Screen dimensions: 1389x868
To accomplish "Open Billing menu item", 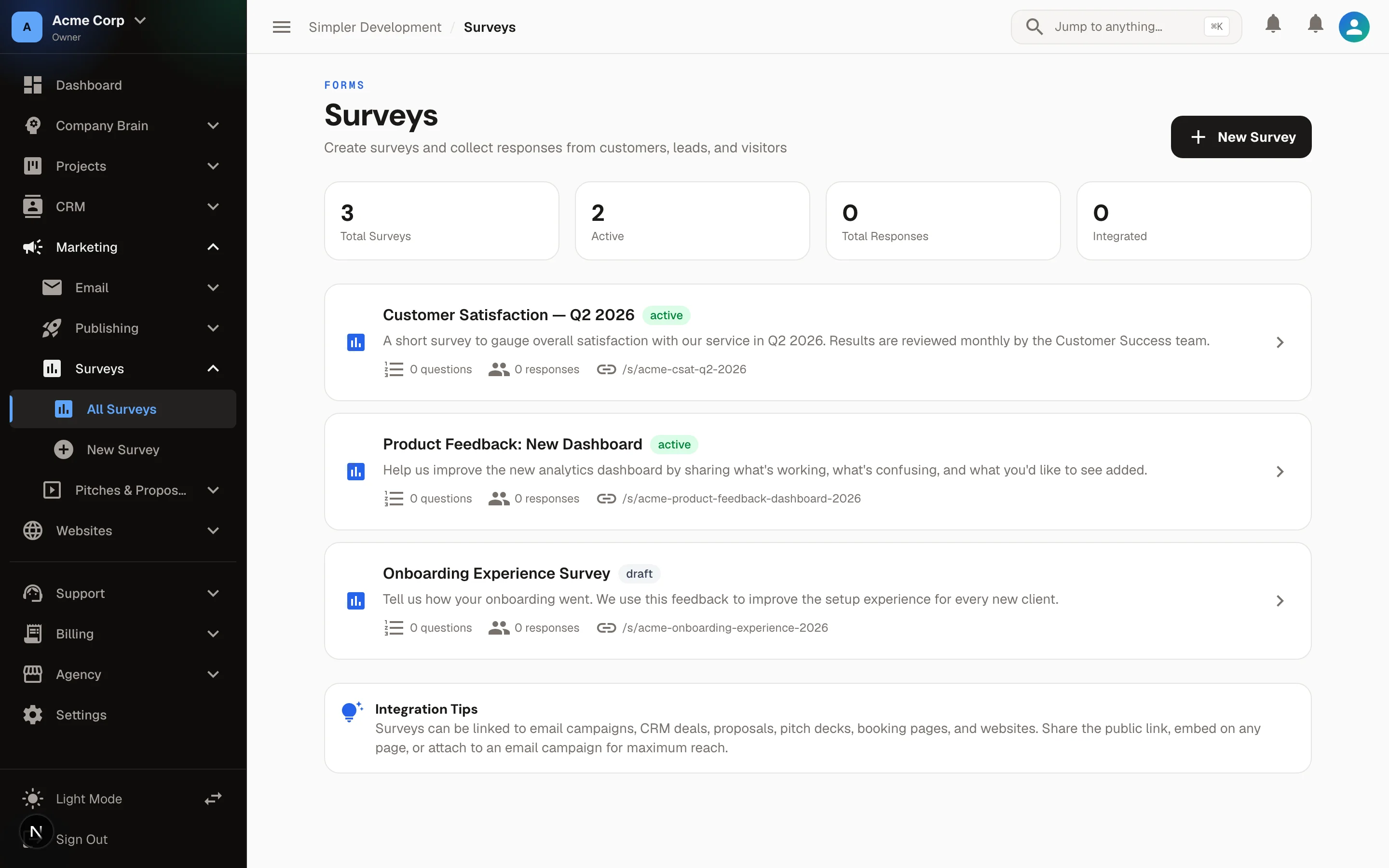I will (123, 634).
